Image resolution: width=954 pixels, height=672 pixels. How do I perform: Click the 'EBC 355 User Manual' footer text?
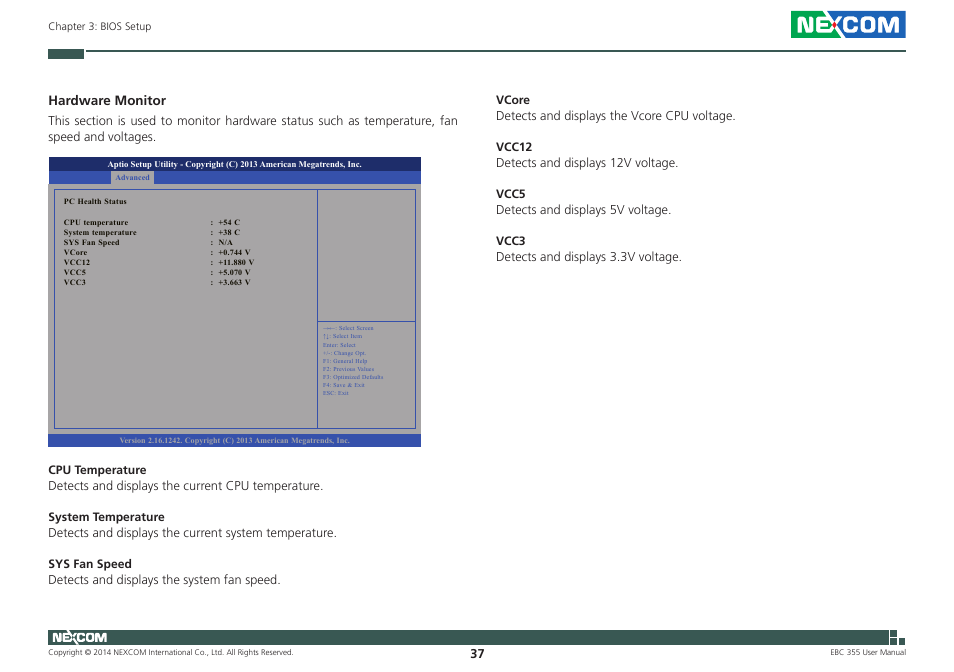(868, 653)
